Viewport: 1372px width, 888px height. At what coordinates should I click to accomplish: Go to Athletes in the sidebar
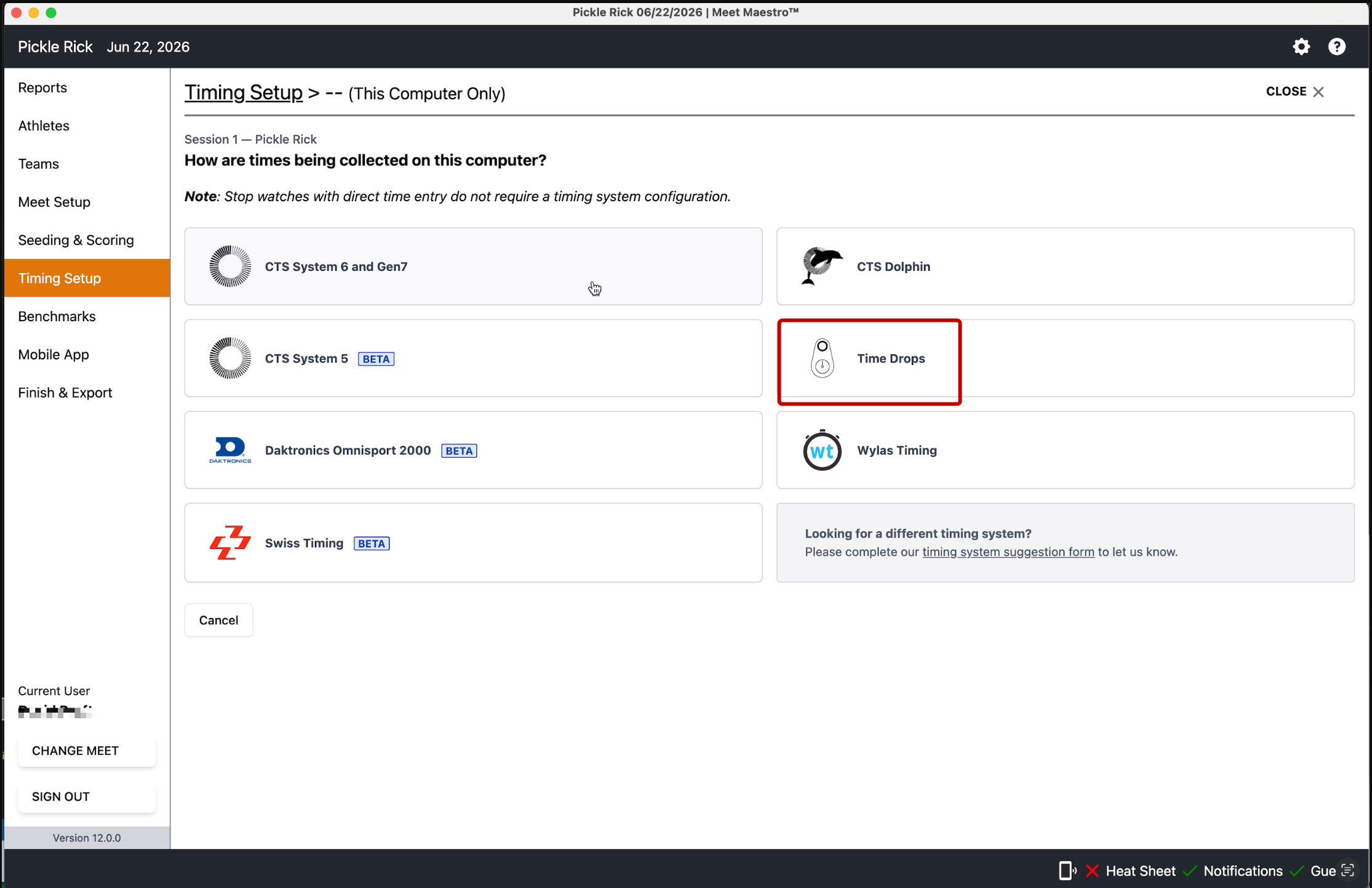coord(87,126)
